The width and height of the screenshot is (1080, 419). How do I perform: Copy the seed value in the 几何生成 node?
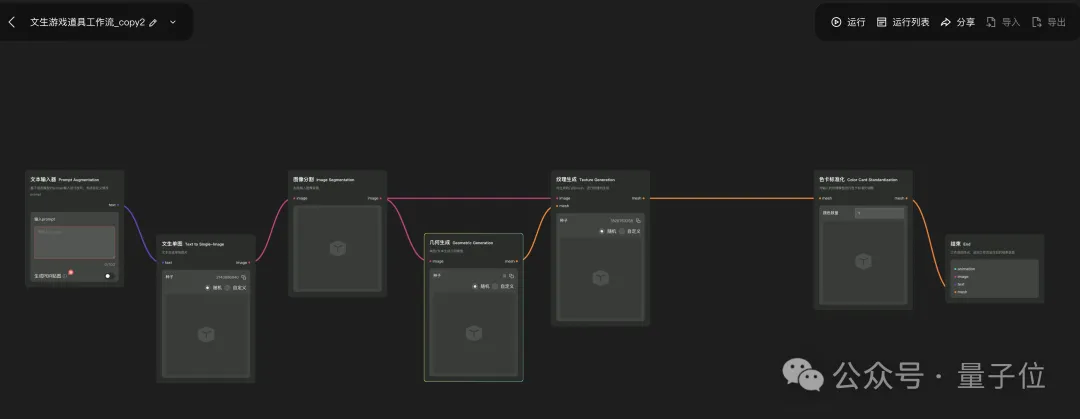point(511,276)
